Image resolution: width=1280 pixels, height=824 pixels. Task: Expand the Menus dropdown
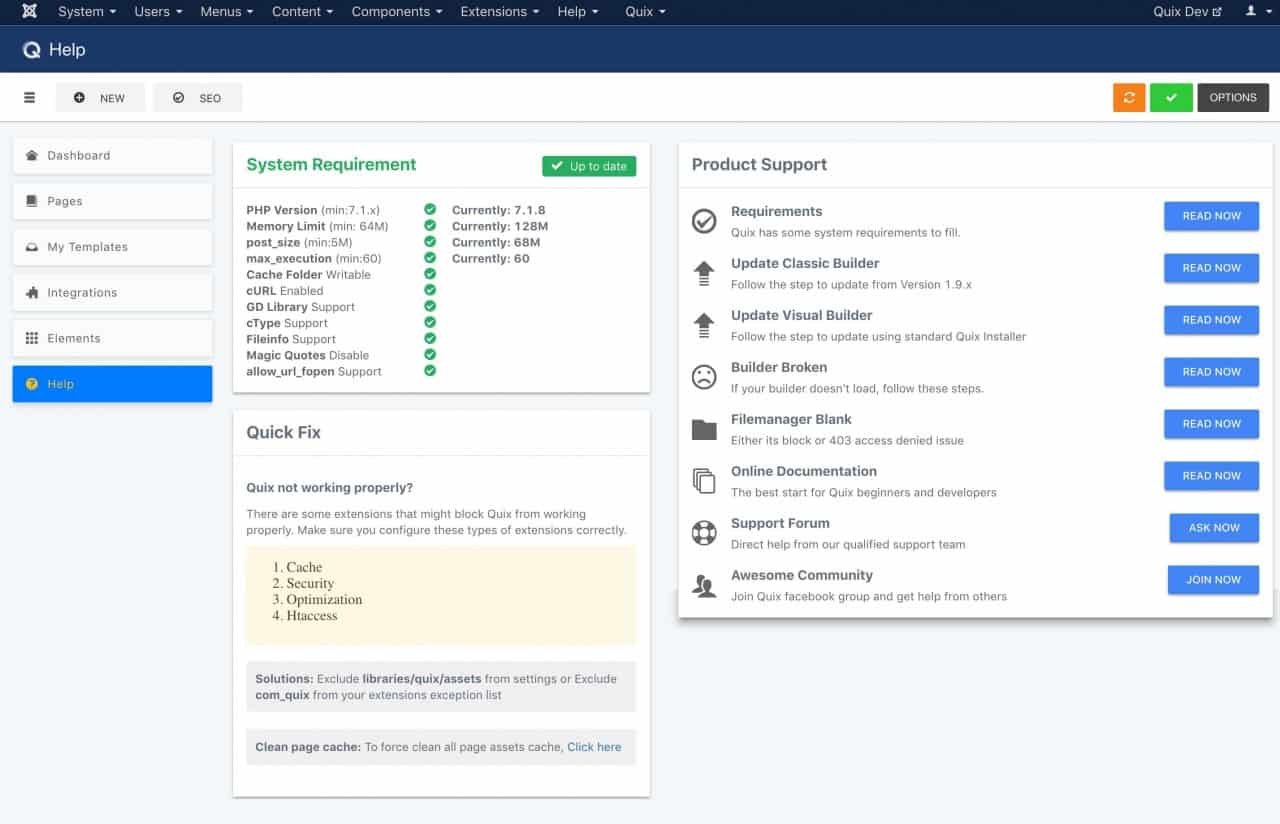pos(227,12)
